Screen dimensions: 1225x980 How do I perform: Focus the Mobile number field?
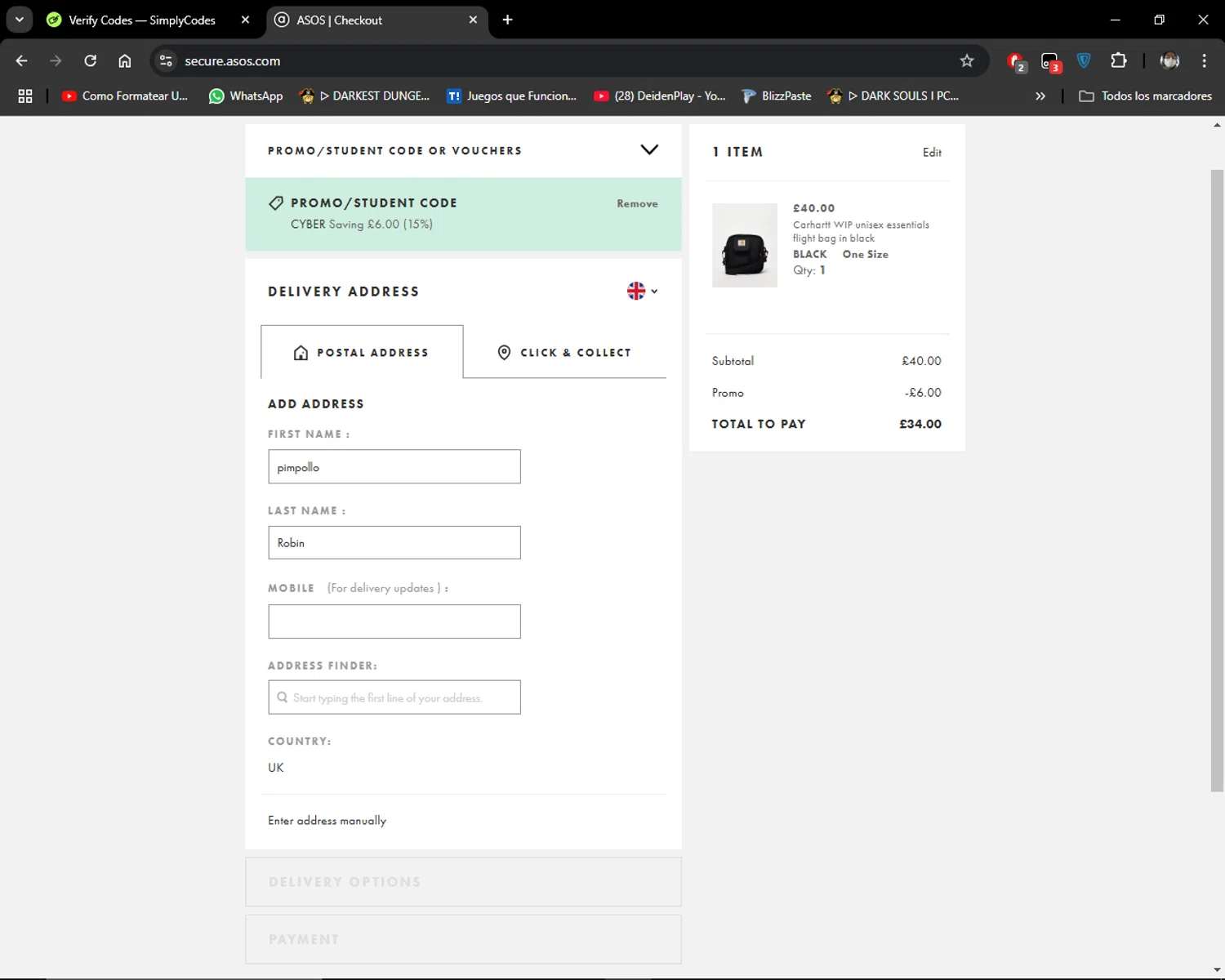tap(394, 621)
